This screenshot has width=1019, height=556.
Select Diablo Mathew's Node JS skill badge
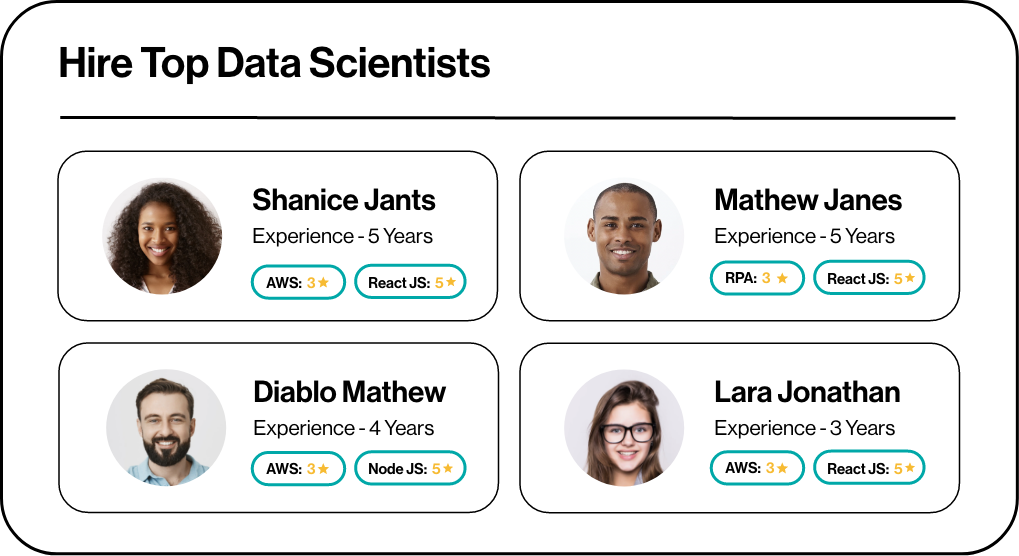pos(410,468)
